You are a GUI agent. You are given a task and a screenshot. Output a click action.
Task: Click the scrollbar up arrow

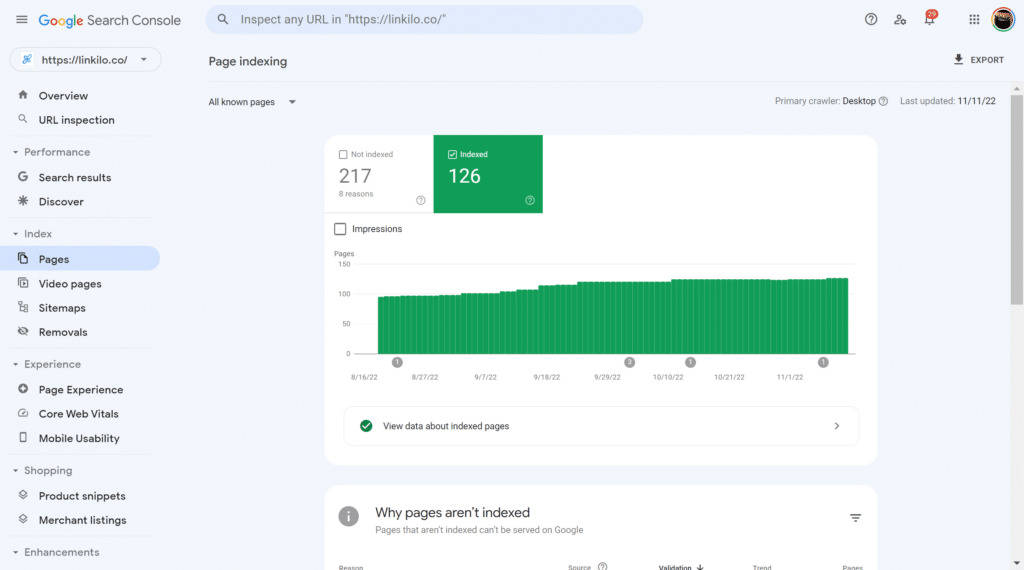(x=1016, y=88)
